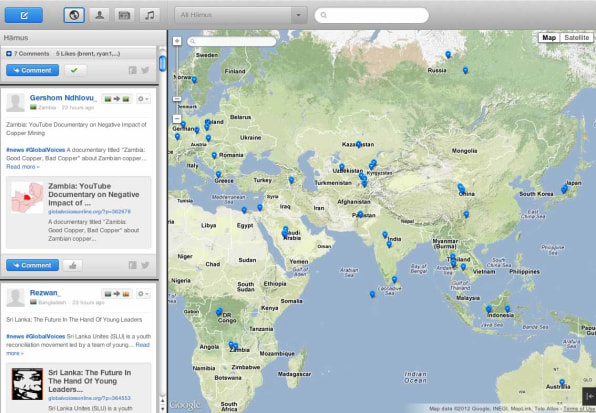The image size is (596, 413).
Task: Click Read more in Zambia post
Action: 22,167
